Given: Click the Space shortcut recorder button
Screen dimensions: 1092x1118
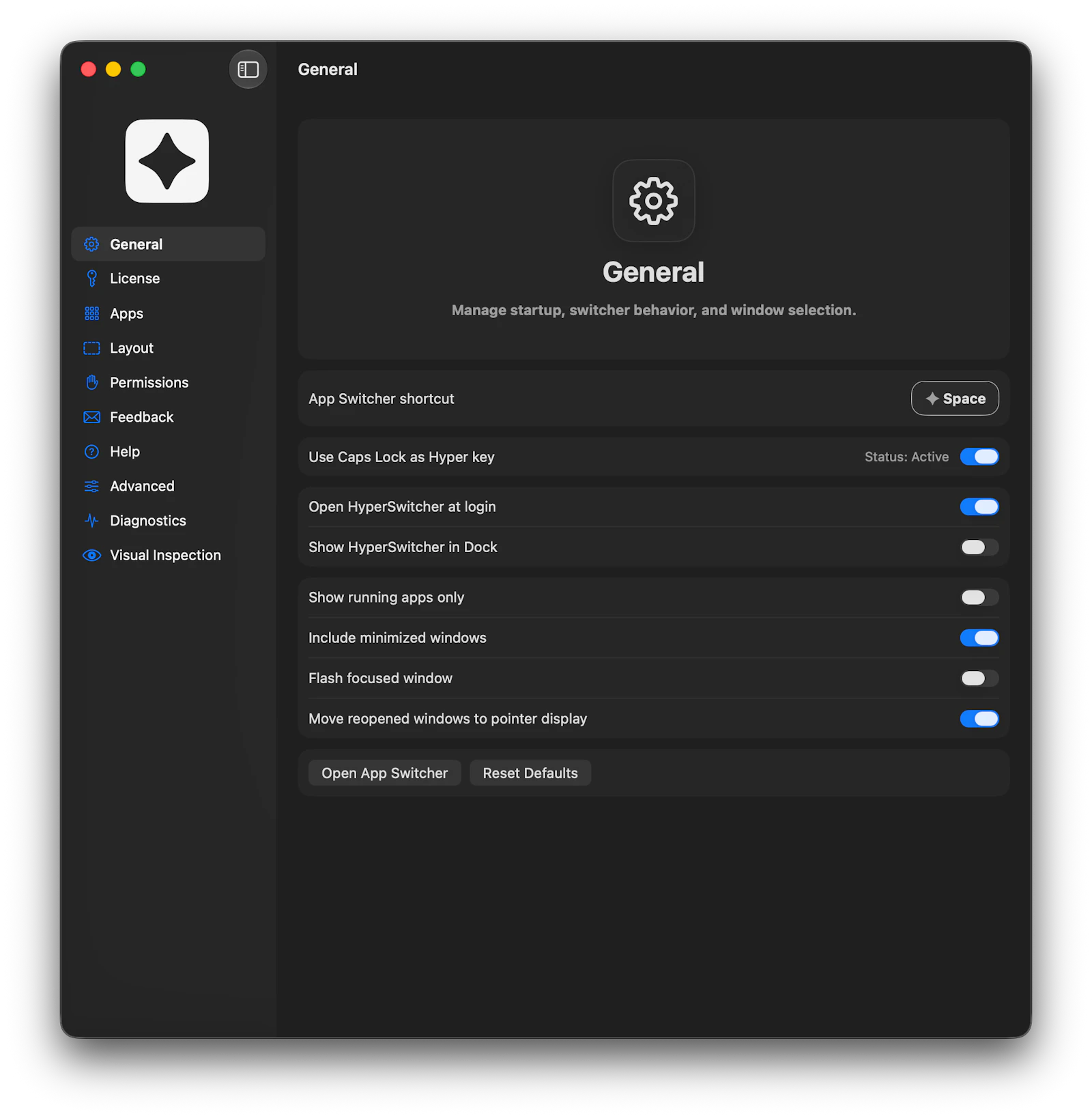Looking at the screenshot, I should point(955,399).
